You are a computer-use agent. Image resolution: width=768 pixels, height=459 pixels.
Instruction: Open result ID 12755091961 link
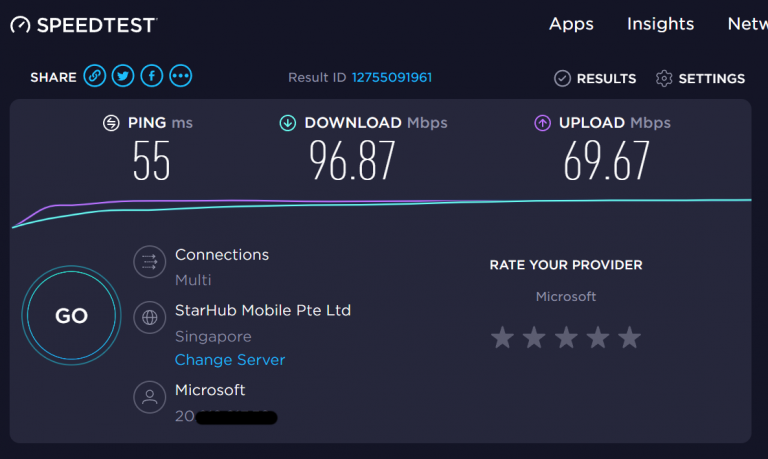(391, 77)
